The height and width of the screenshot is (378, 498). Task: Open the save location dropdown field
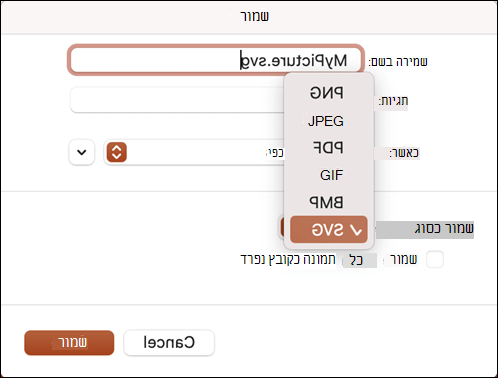pos(194,152)
